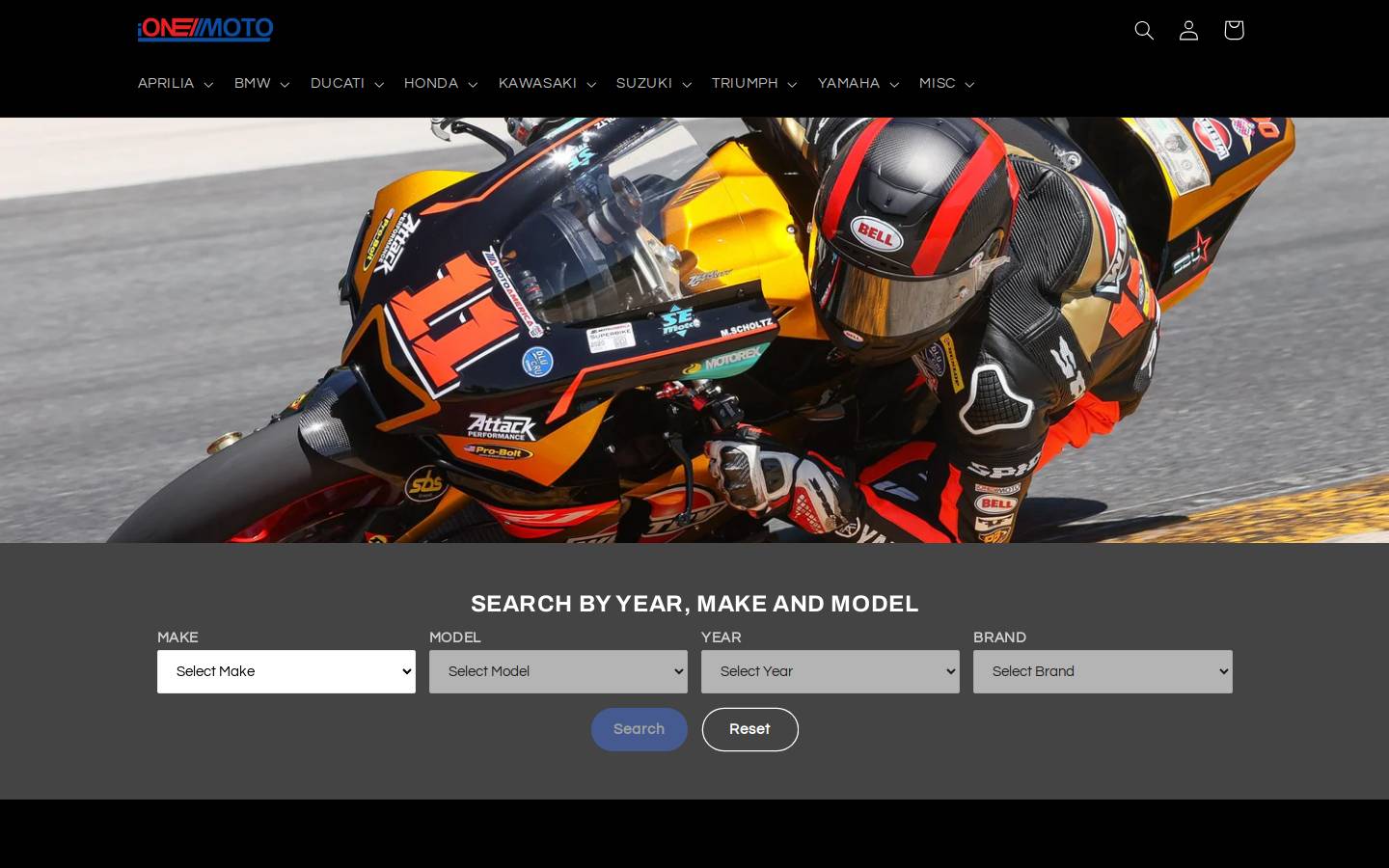Screen dimensions: 1389x868
Task: Open the shopping cart icon
Action: (1233, 30)
